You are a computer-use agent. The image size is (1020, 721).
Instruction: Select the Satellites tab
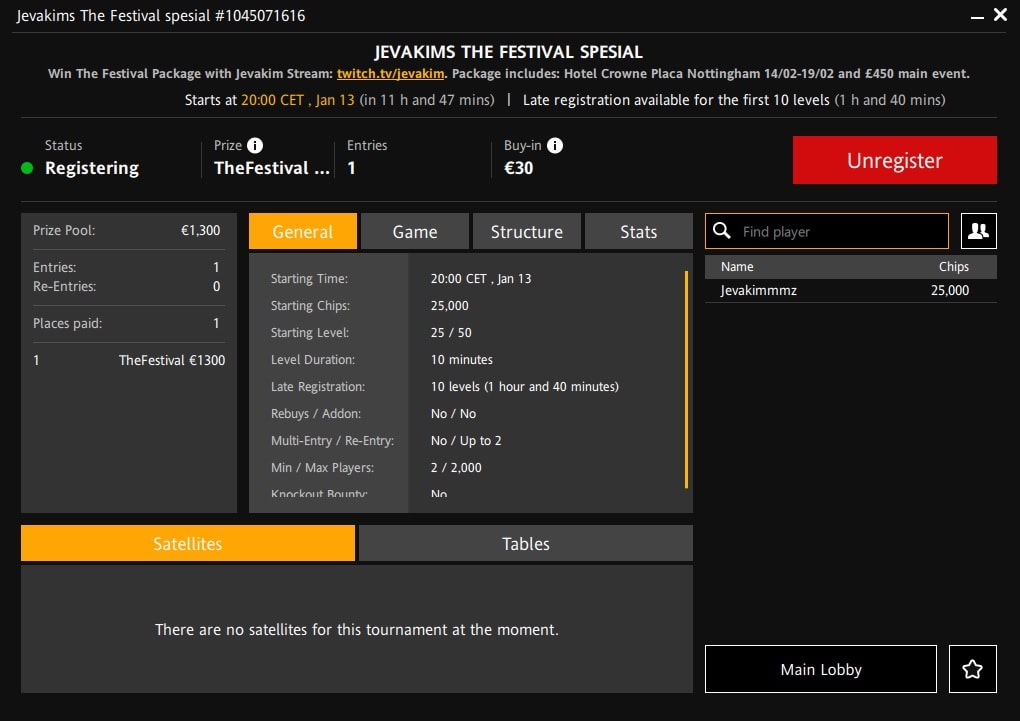click(187, 543)
